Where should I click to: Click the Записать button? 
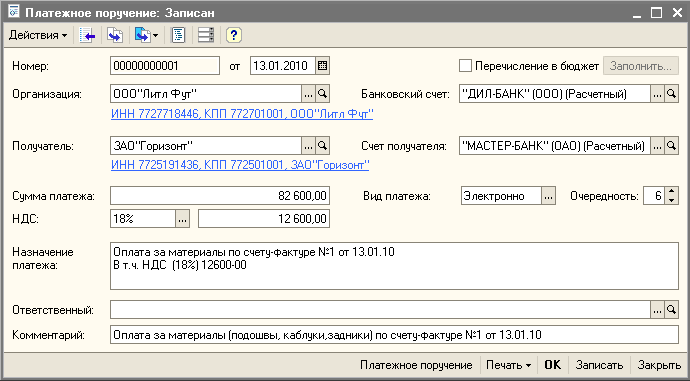pos(599,365)
